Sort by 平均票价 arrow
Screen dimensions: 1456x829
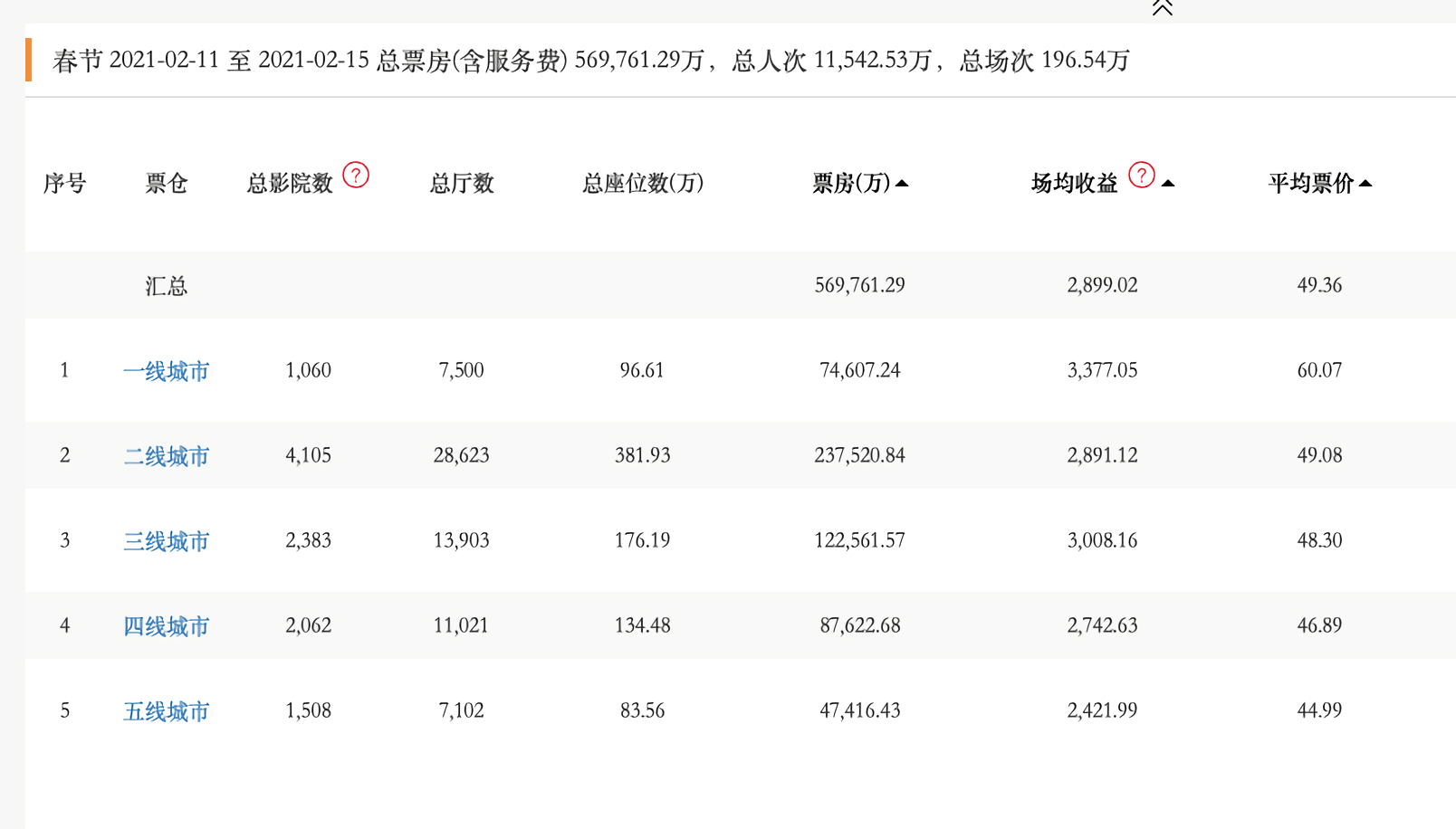tap(1365, 184)
